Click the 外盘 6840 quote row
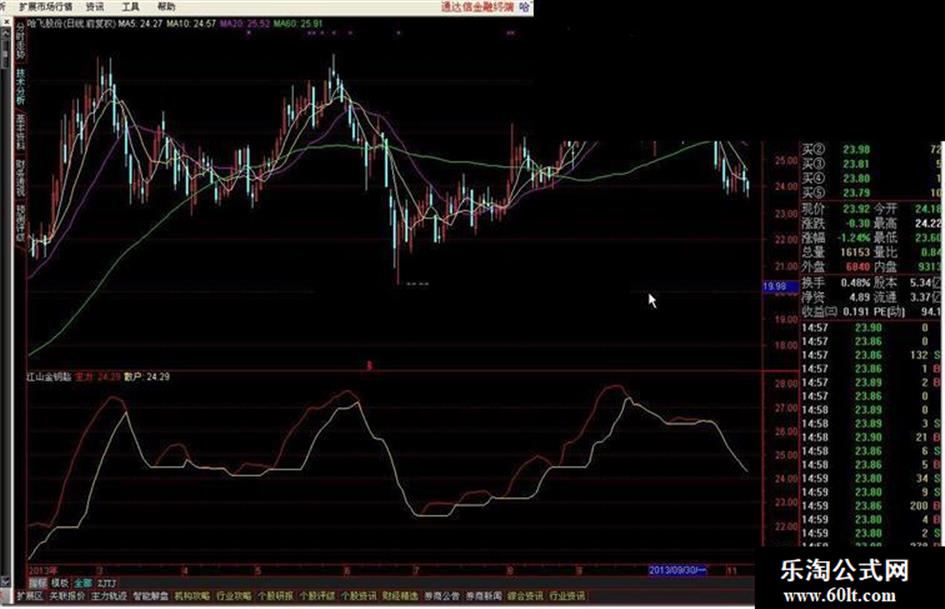This screenshot has width=945, height=609. 837,267
